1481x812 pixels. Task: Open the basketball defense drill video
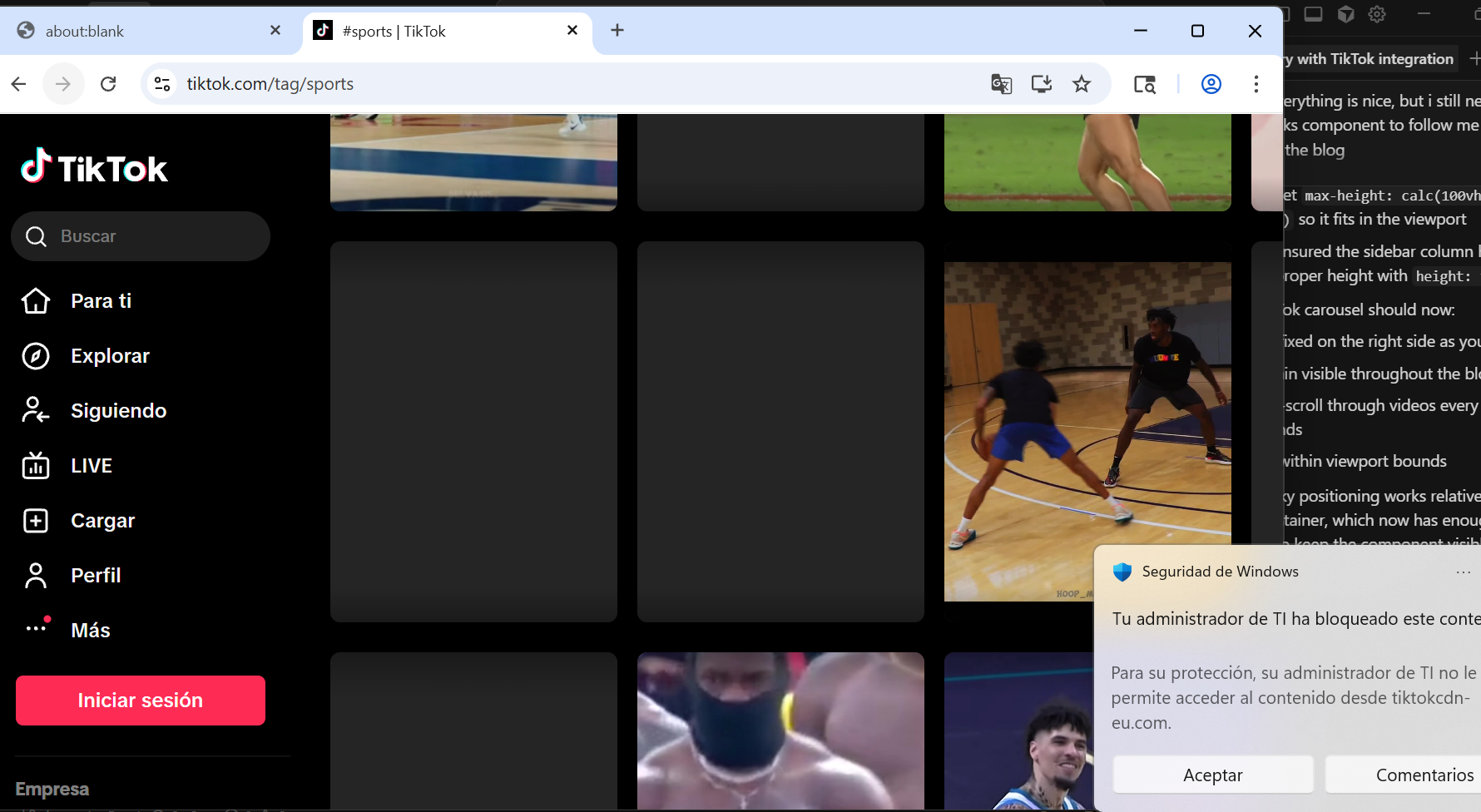click(1087, 431)
